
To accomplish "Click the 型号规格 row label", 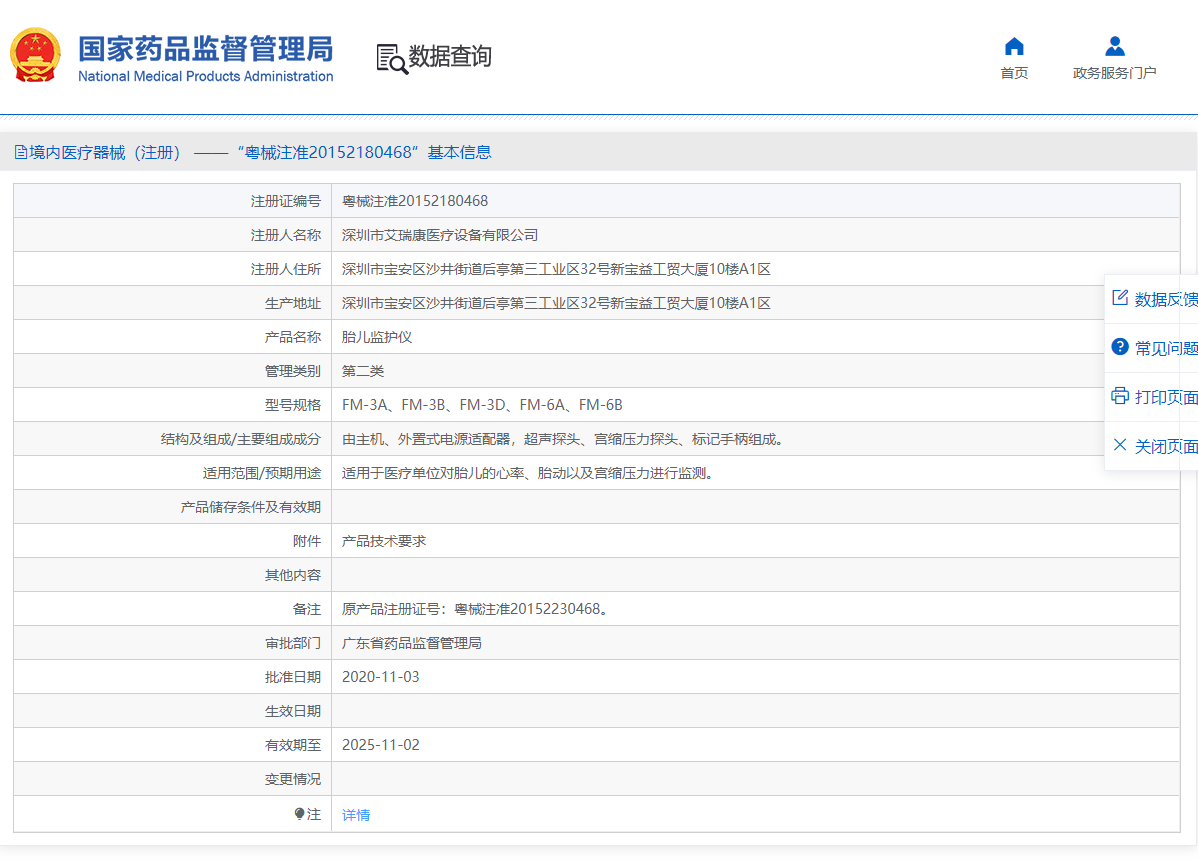I will tap(293, 405).
